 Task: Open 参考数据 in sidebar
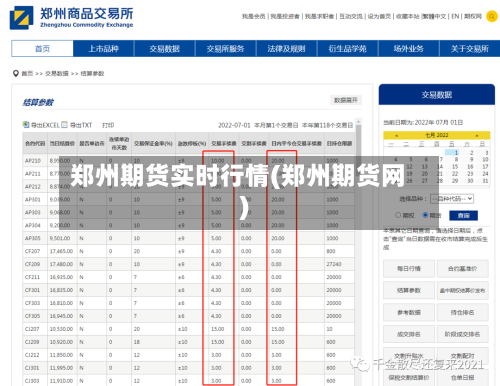click(409, 312)
